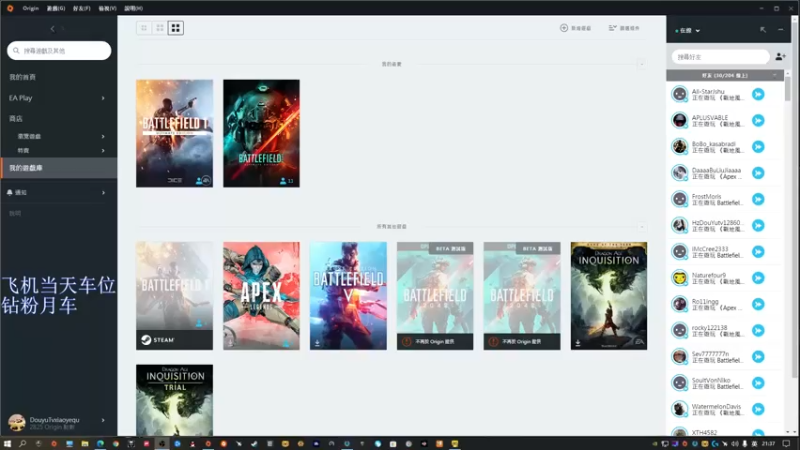800x450 pixels.
Task: Open the Store section in the sidebar
Action: [x=16, y=118]
